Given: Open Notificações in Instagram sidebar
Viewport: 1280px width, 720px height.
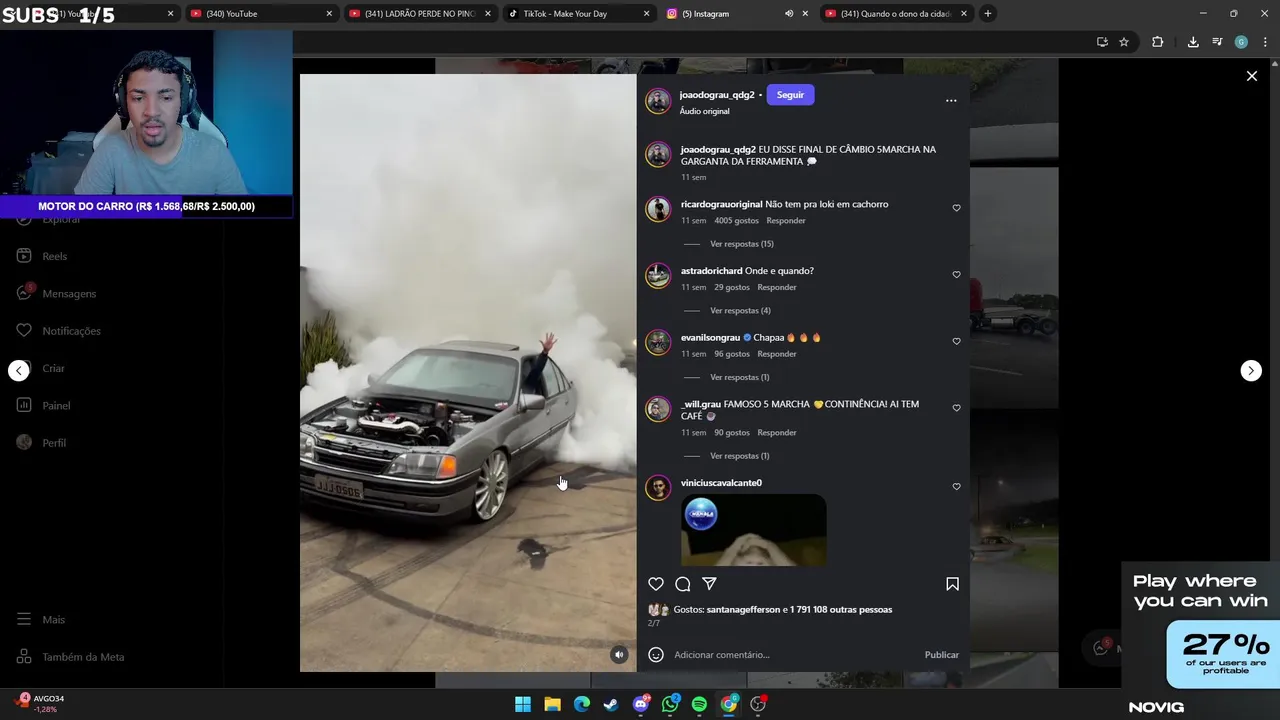Looking at the screenshot, I should pos(60,331).
